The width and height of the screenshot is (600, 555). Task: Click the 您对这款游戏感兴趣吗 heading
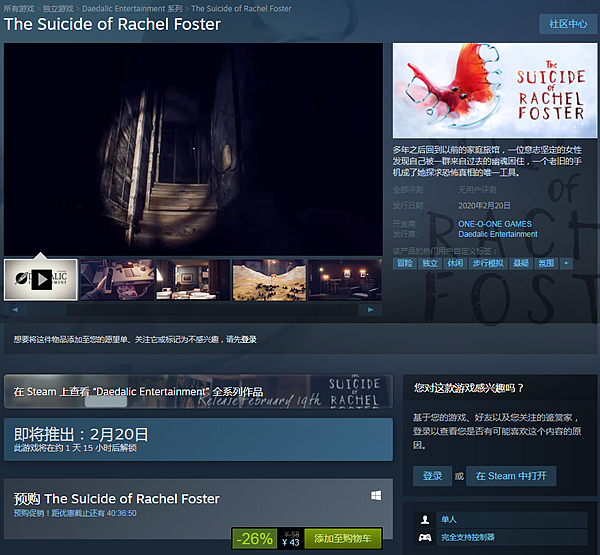tap(468, 388)
